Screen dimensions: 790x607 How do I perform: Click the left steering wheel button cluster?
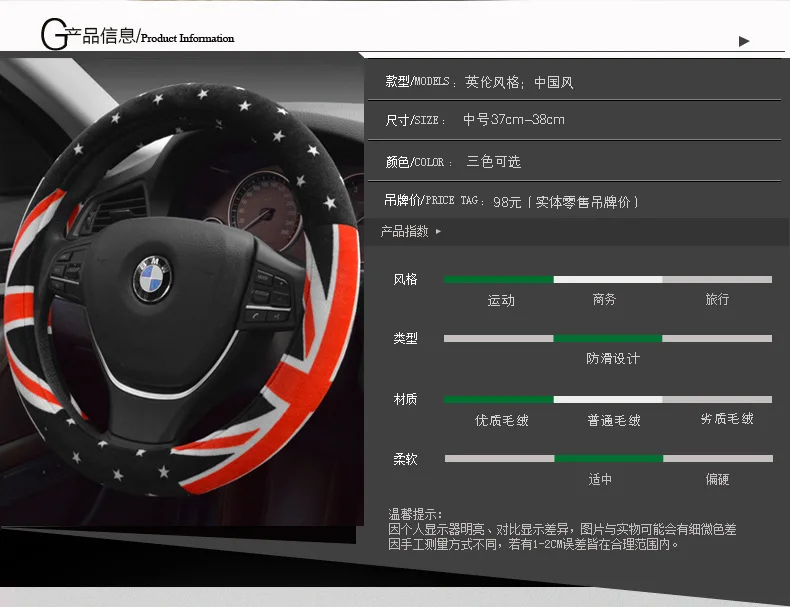[67, 273]
